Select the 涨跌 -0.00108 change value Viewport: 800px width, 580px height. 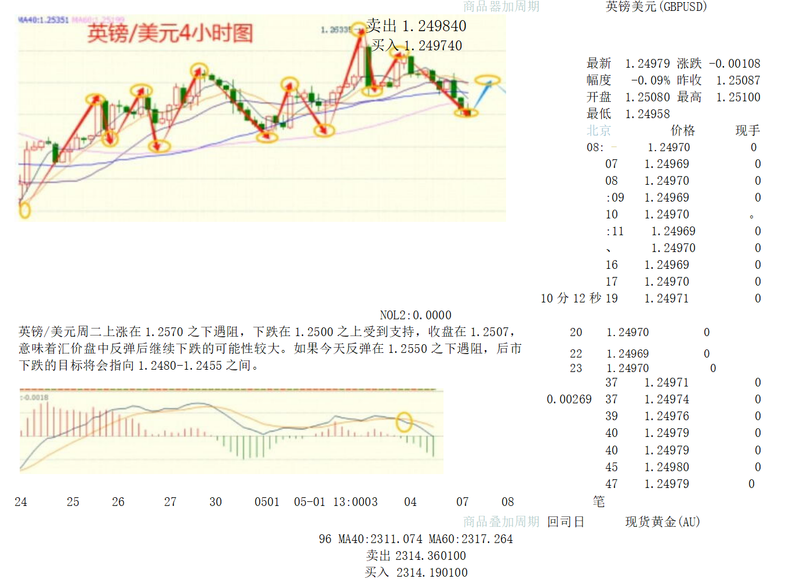[x=718, y=64]
